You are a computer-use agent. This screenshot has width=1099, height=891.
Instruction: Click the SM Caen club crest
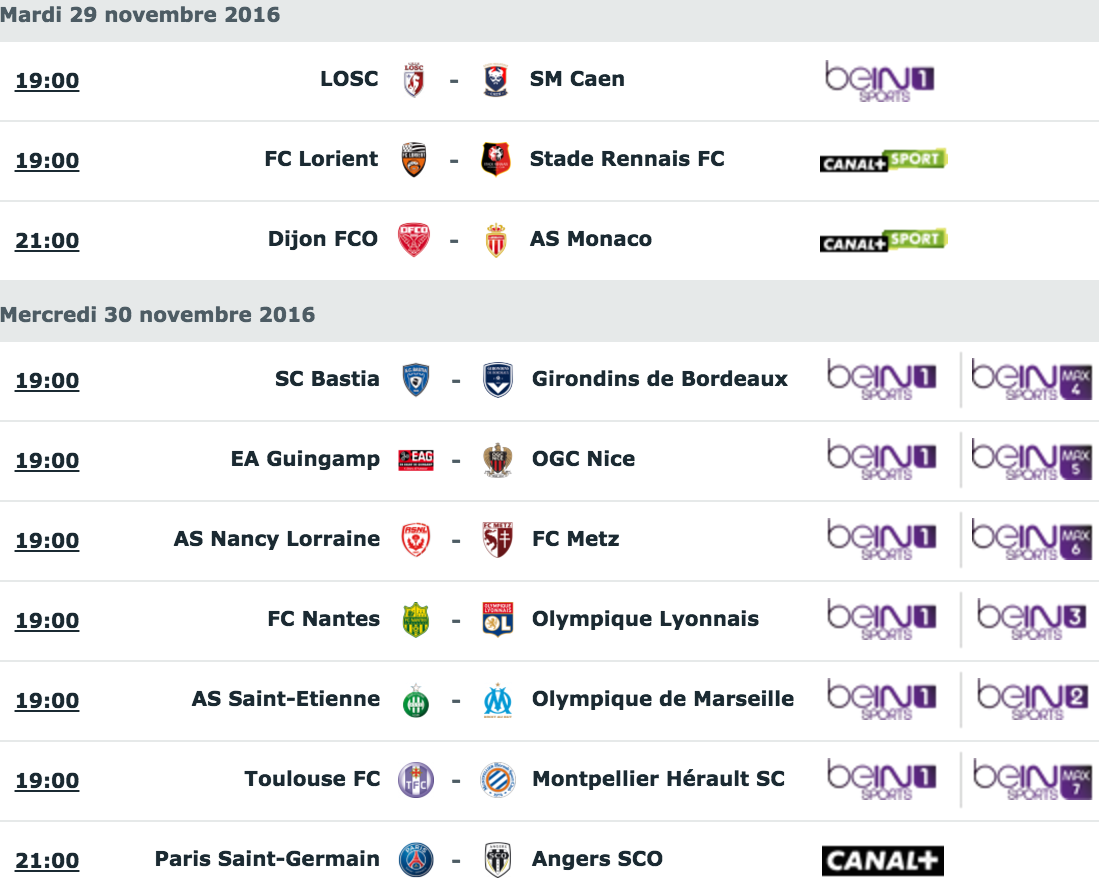[496, 80]
